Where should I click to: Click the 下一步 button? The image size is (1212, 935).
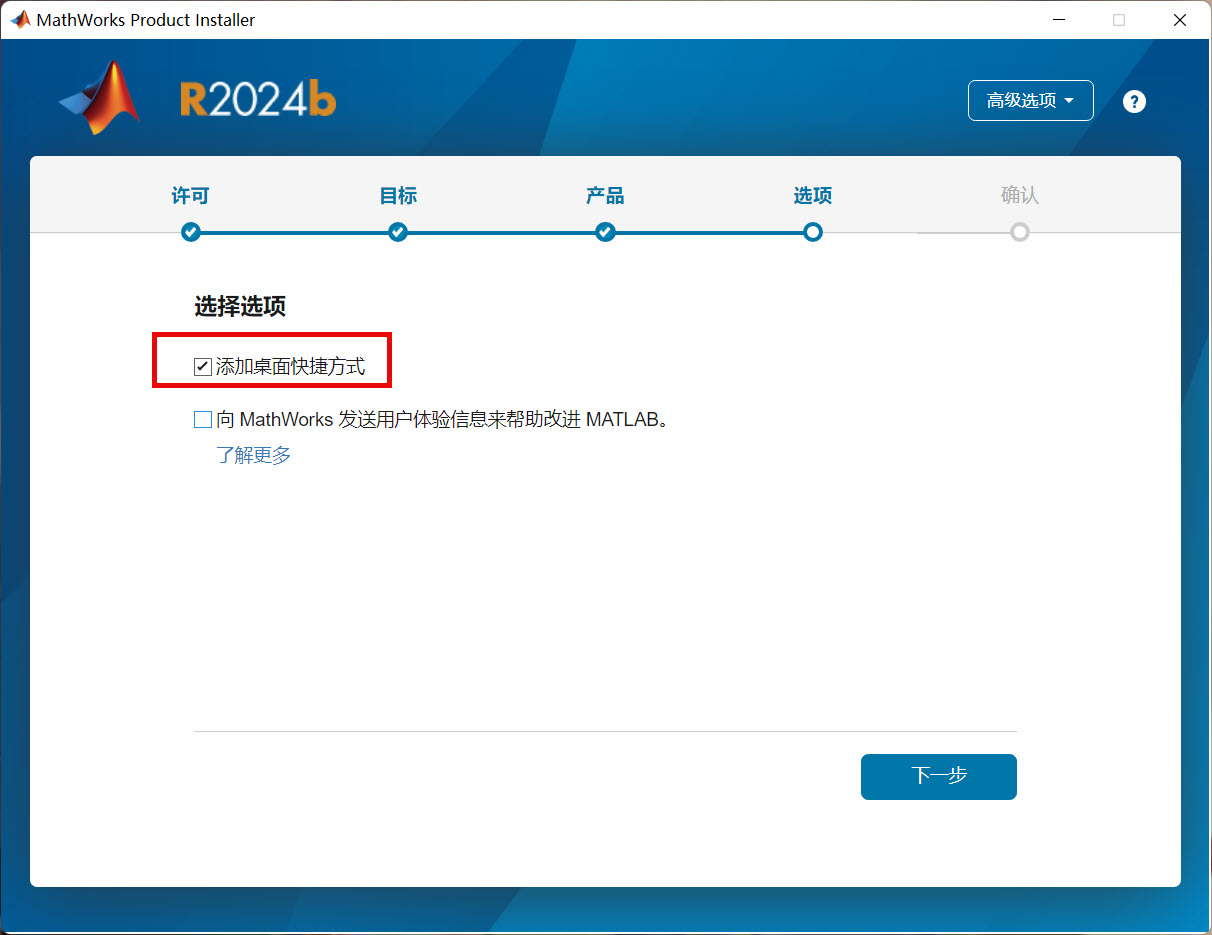pos(938,777)
